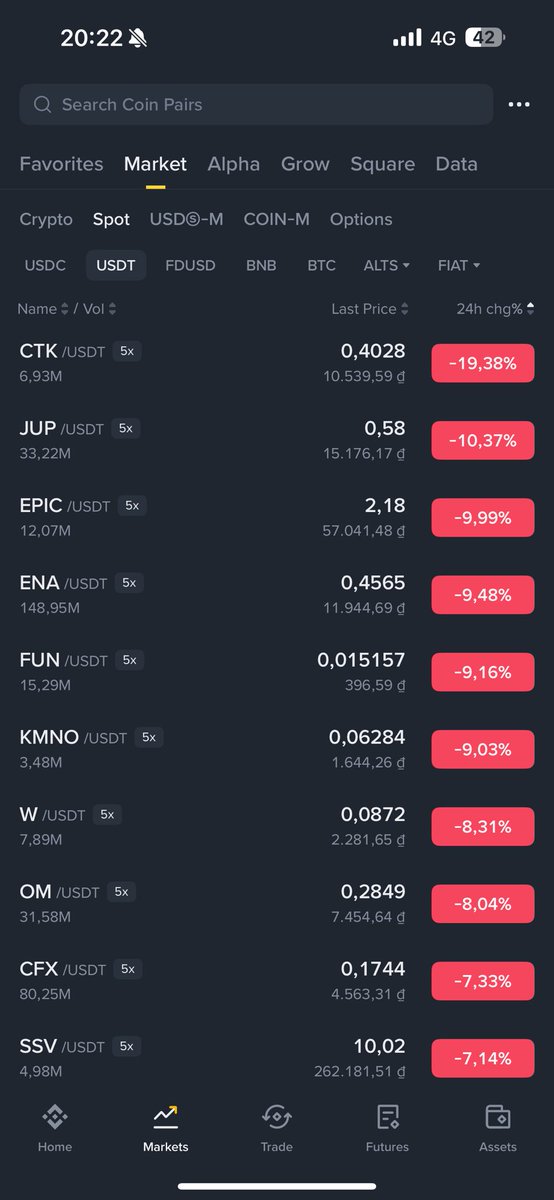Viewport: 554px width, 1200px height.
Task: Open the JUP/USDT pair row
Action: 277,440
